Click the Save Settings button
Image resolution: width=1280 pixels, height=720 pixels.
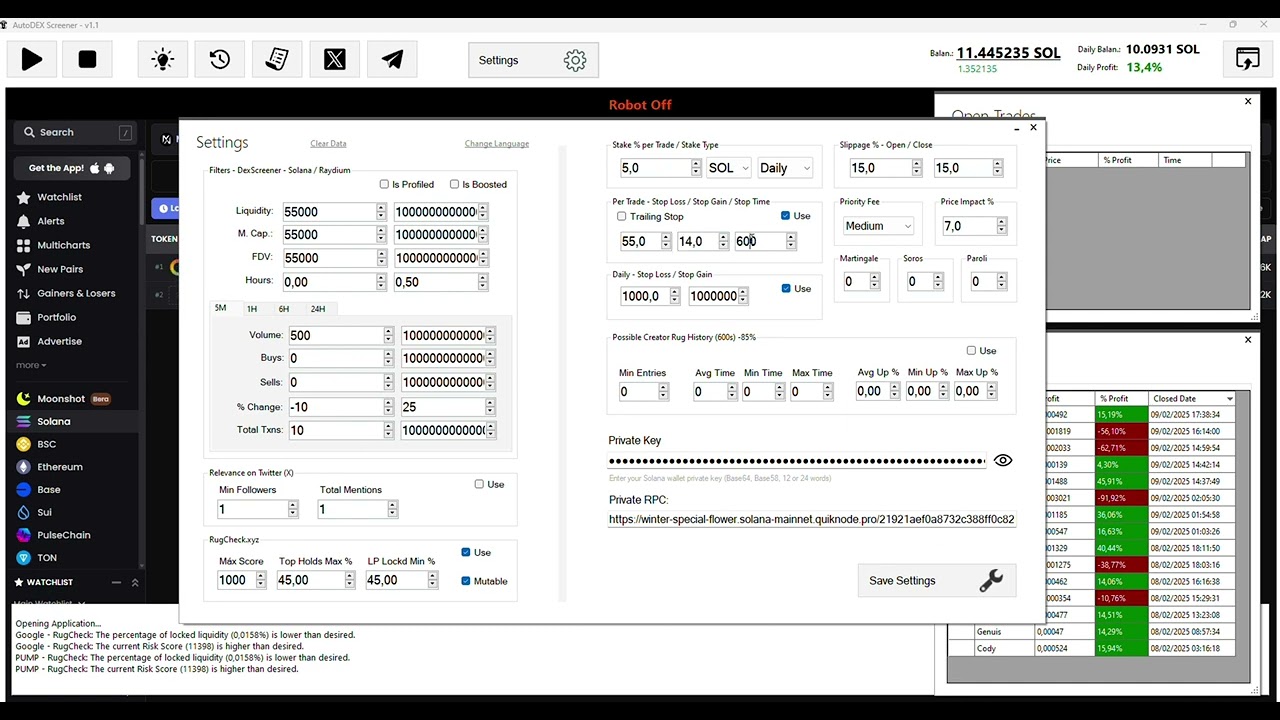point(936,580)
